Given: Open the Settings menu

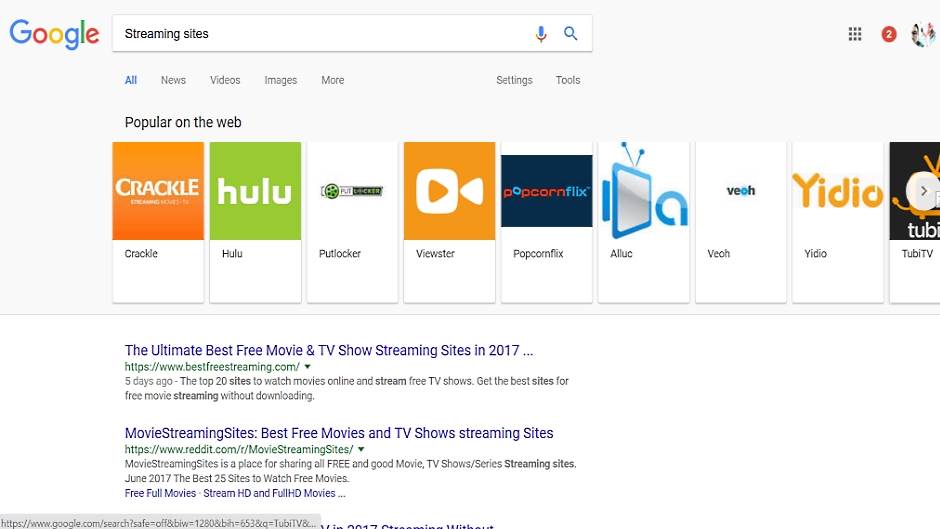Looking at the screenshot, I should (x=514, y=80).
